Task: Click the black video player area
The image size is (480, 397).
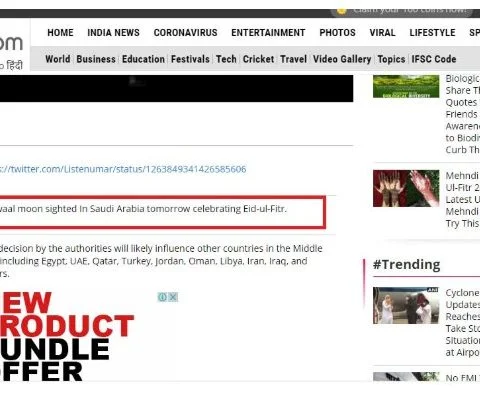Action: point(176,88)
